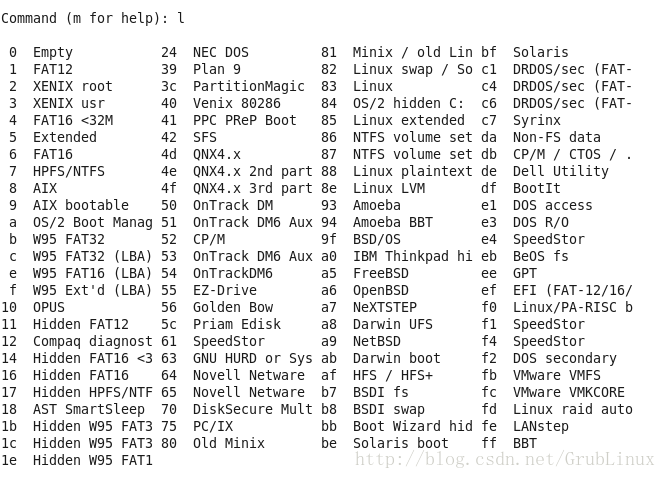The image size is (666, 479).
Task: Click the "NEC DOS" entry
Action: pos(220,52)
